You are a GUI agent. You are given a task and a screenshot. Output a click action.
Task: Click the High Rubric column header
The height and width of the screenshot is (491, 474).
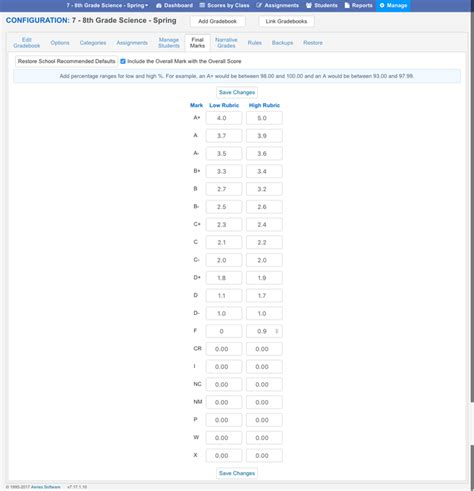pyautogui.click(x=264, y=105)
